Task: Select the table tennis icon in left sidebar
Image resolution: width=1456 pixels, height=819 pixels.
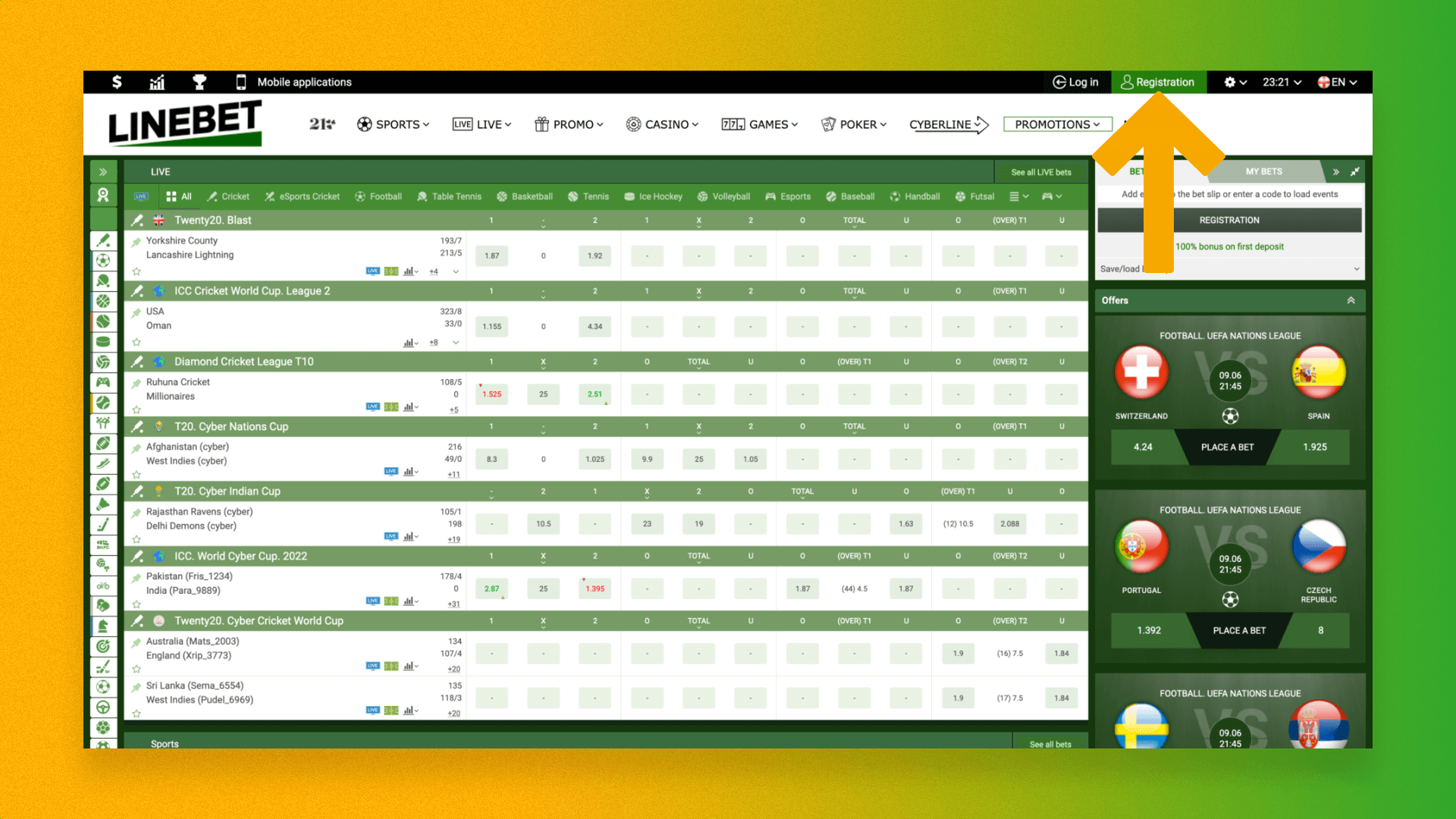Action: click(x=103, y=281)
